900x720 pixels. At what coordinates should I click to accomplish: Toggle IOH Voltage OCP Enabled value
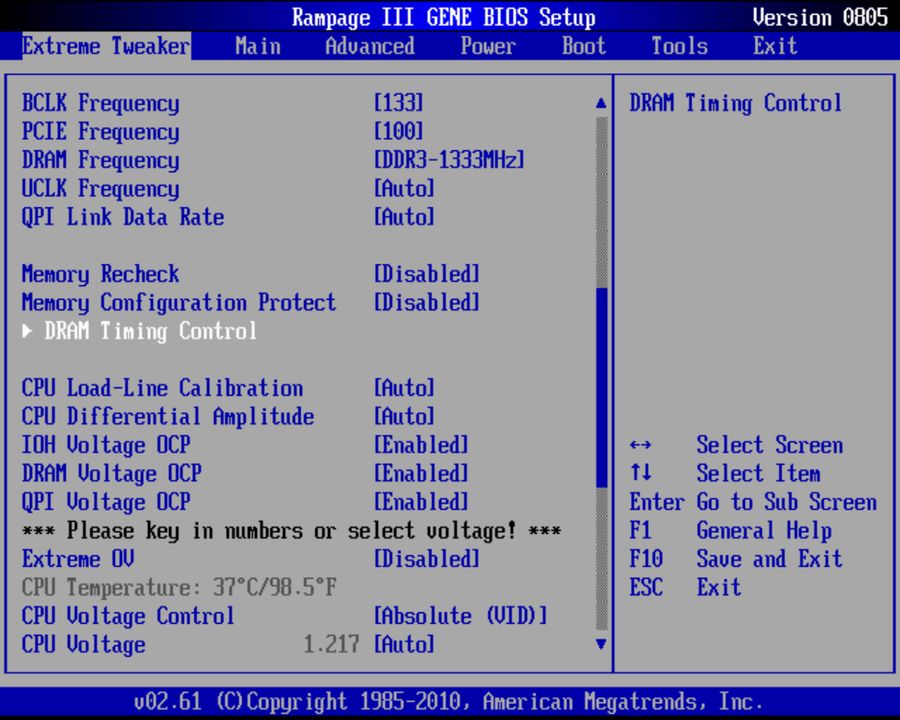tap(421, 445)
